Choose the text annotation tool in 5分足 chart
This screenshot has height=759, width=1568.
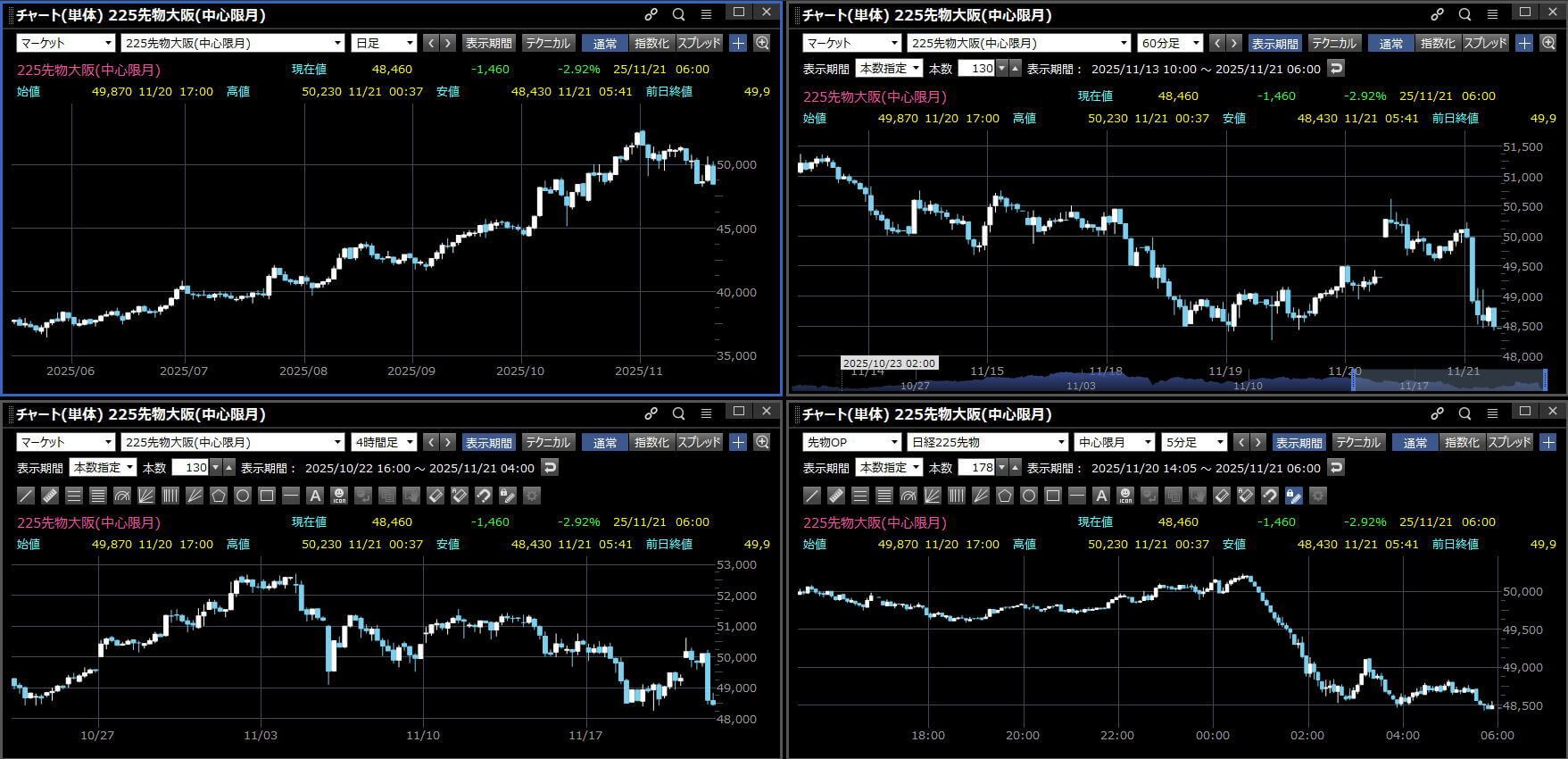pos(1101,496)
